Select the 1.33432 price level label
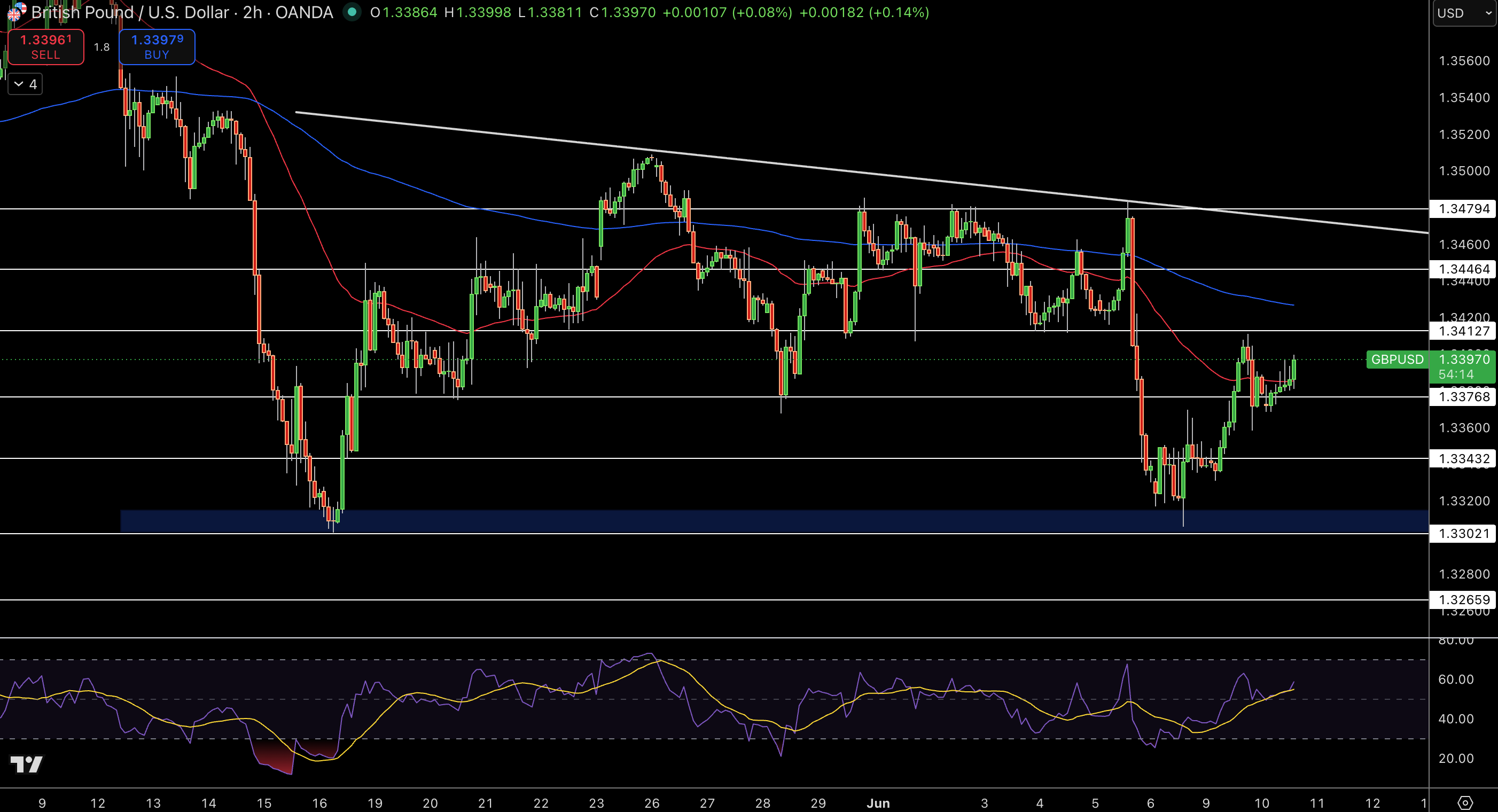The height and width of the screenshot is (812, 1498). (1463, 458)
